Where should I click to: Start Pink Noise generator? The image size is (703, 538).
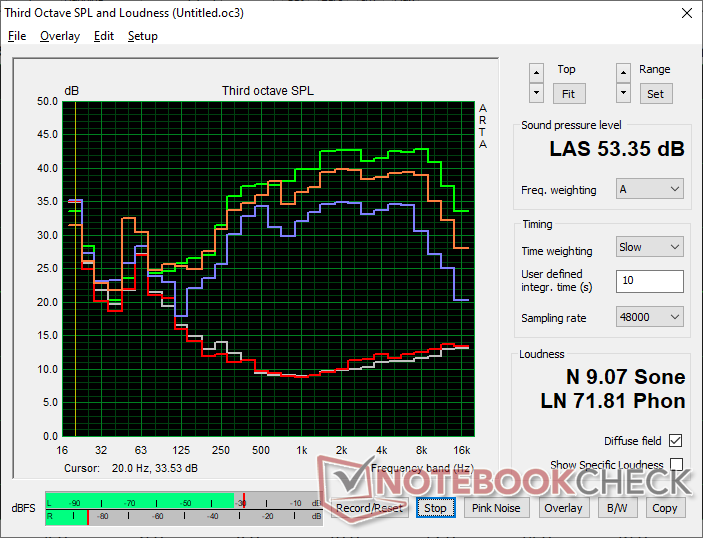496,508
